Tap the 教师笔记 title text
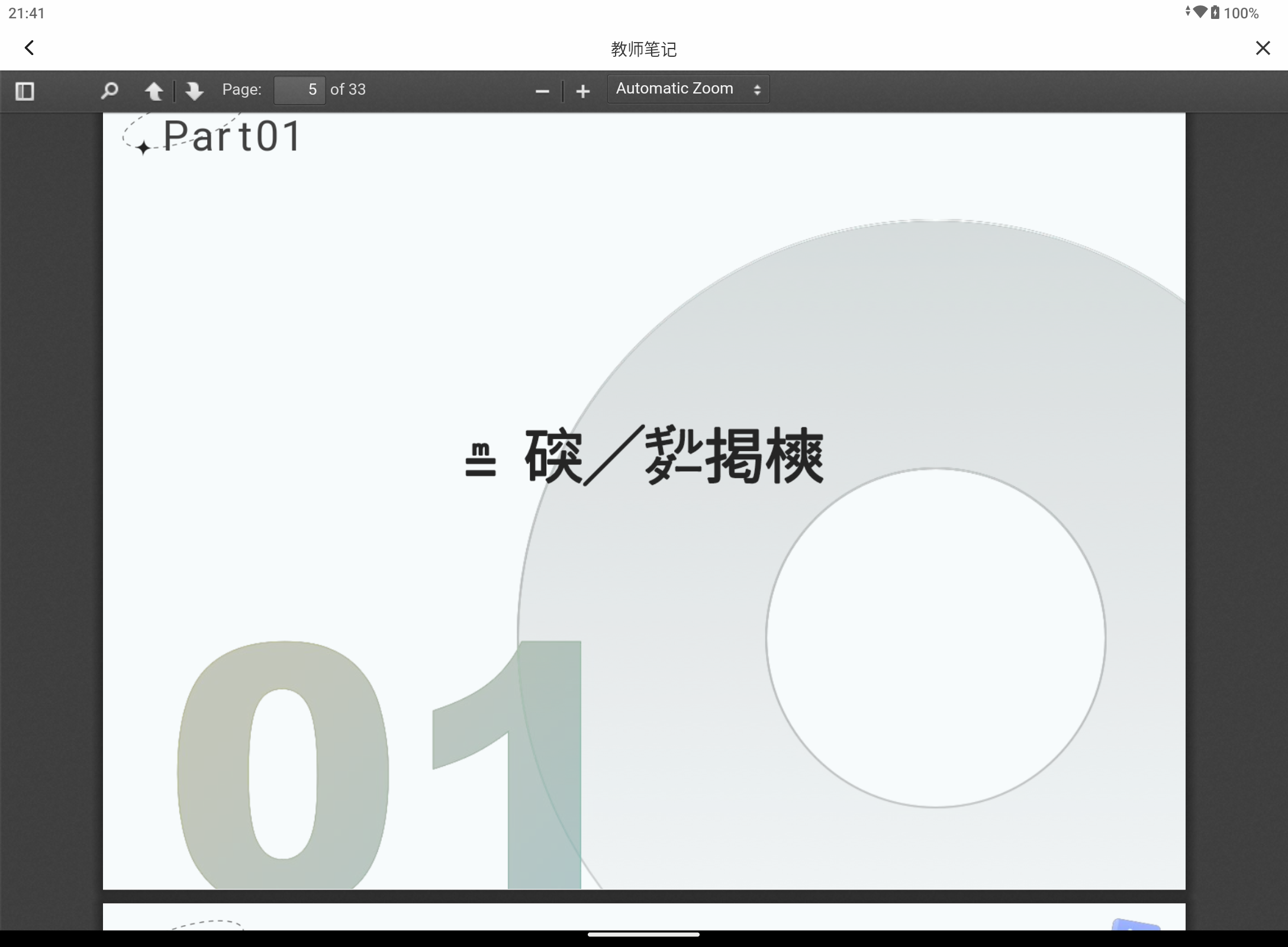 coord(643,49)
